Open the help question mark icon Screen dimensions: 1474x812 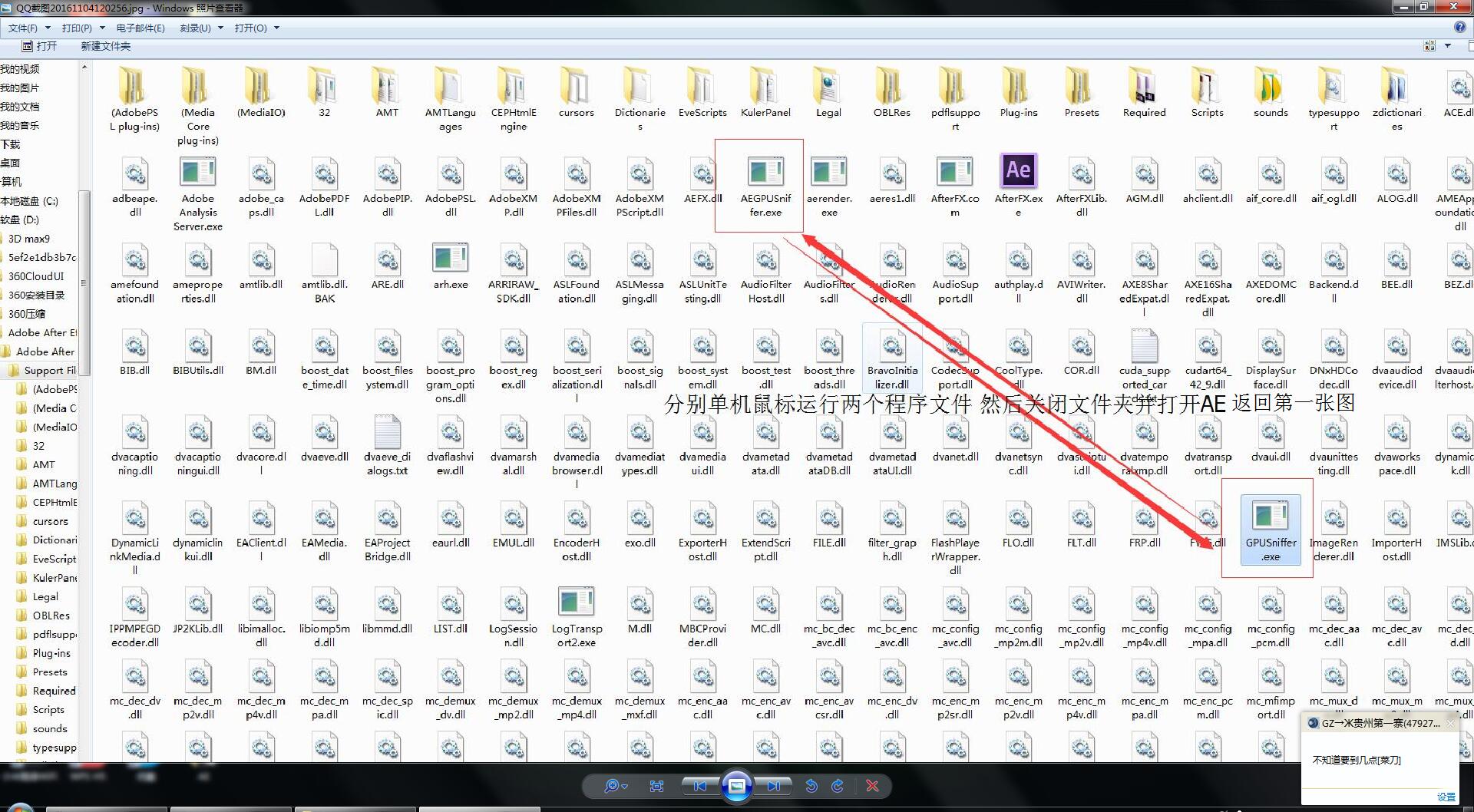[1459, 27]
